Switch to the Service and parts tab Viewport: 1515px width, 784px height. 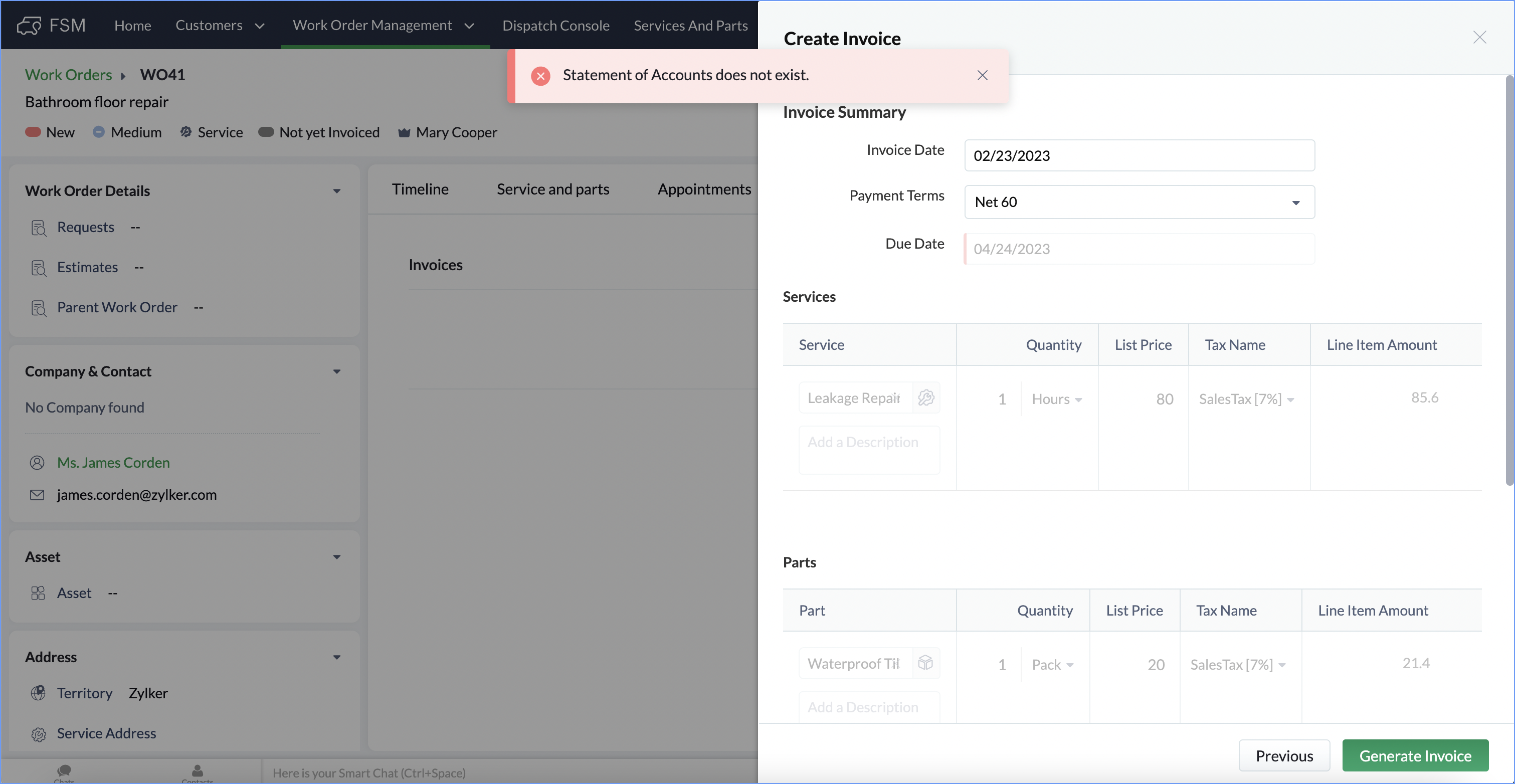[x=552, y=189]
